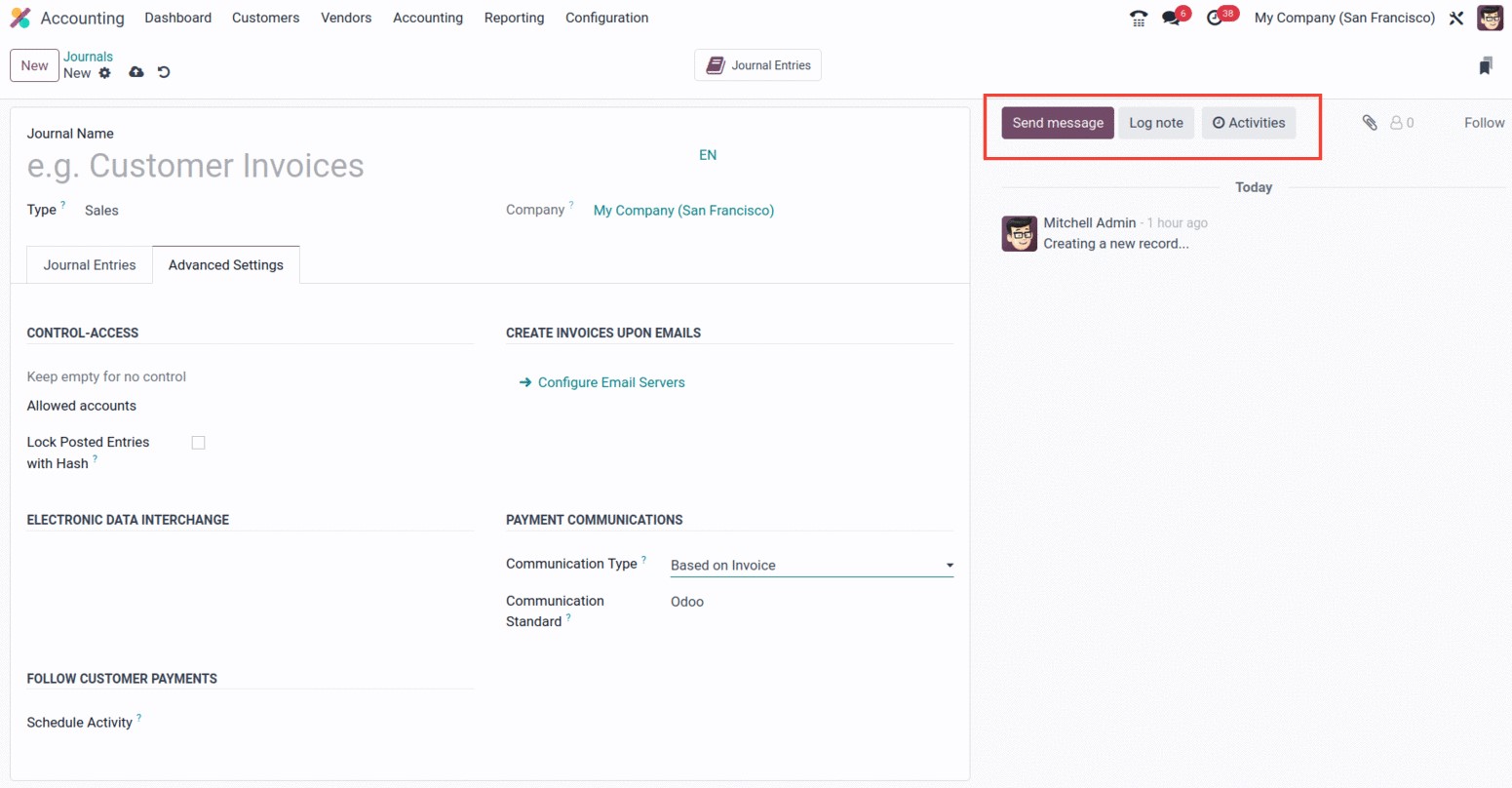Discard changes with the undo arrow icon

tap(164, 72)
